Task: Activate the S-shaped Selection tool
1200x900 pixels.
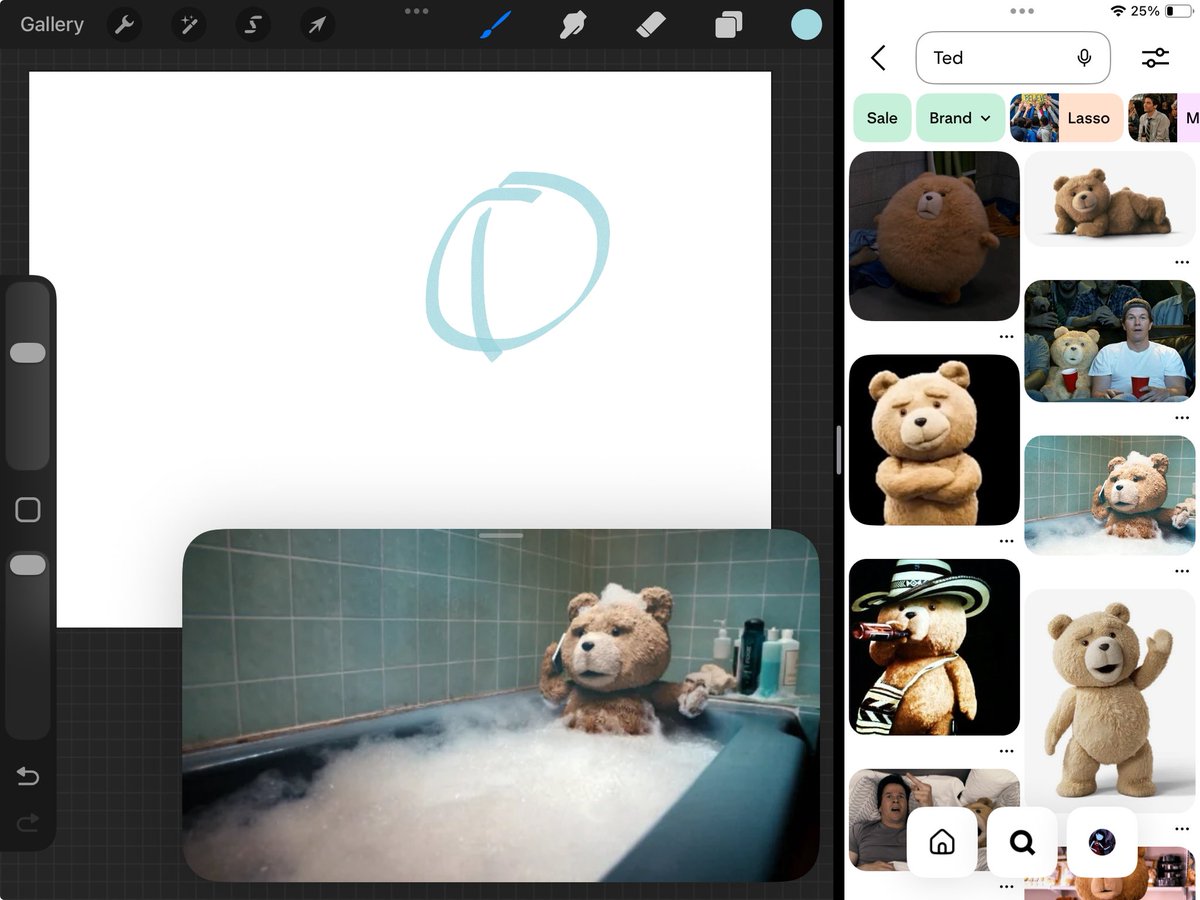Action: tap(253, 25)
